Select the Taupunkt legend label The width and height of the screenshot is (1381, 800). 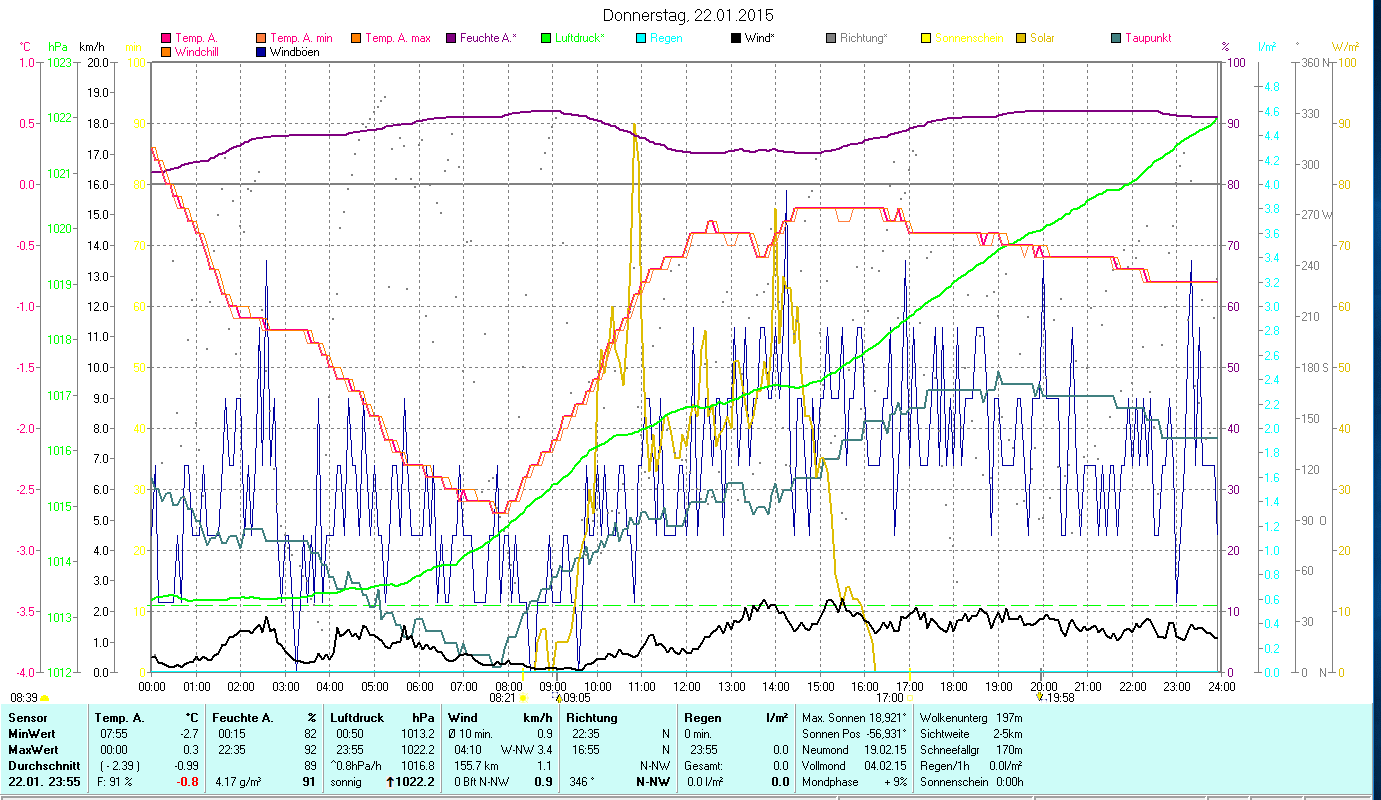[x=1147, y=39]
